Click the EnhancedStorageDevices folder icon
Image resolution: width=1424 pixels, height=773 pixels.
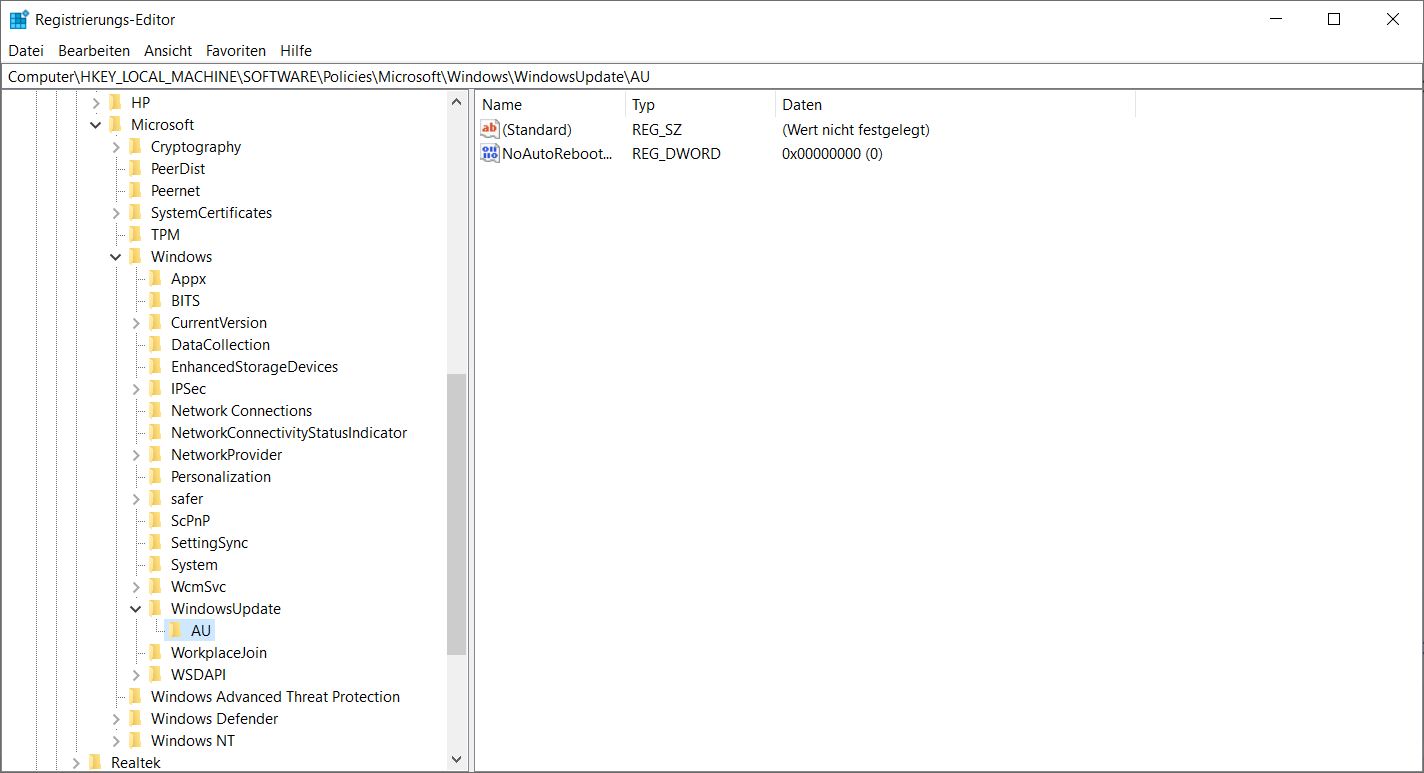coord(155,366)
